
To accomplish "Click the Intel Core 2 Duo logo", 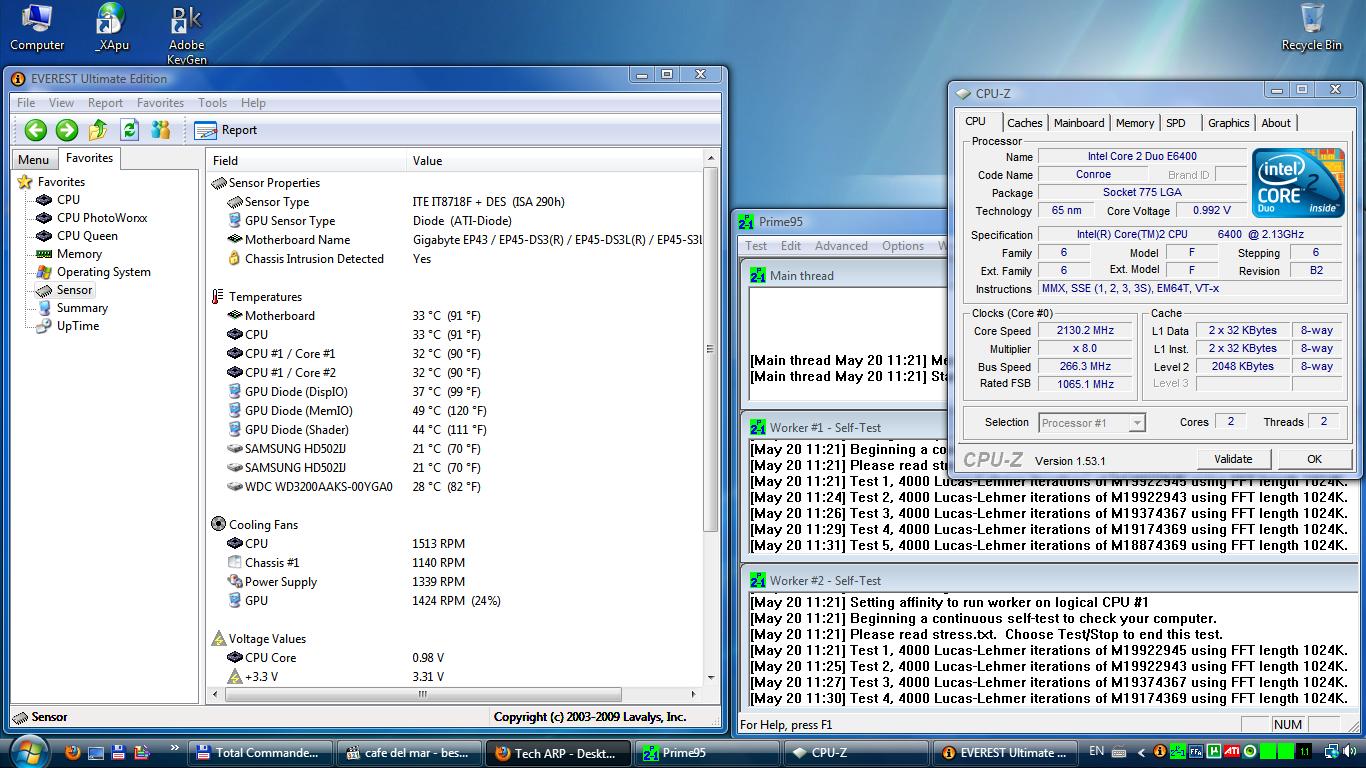I will pyautogui.click(x=1298, y=183).
